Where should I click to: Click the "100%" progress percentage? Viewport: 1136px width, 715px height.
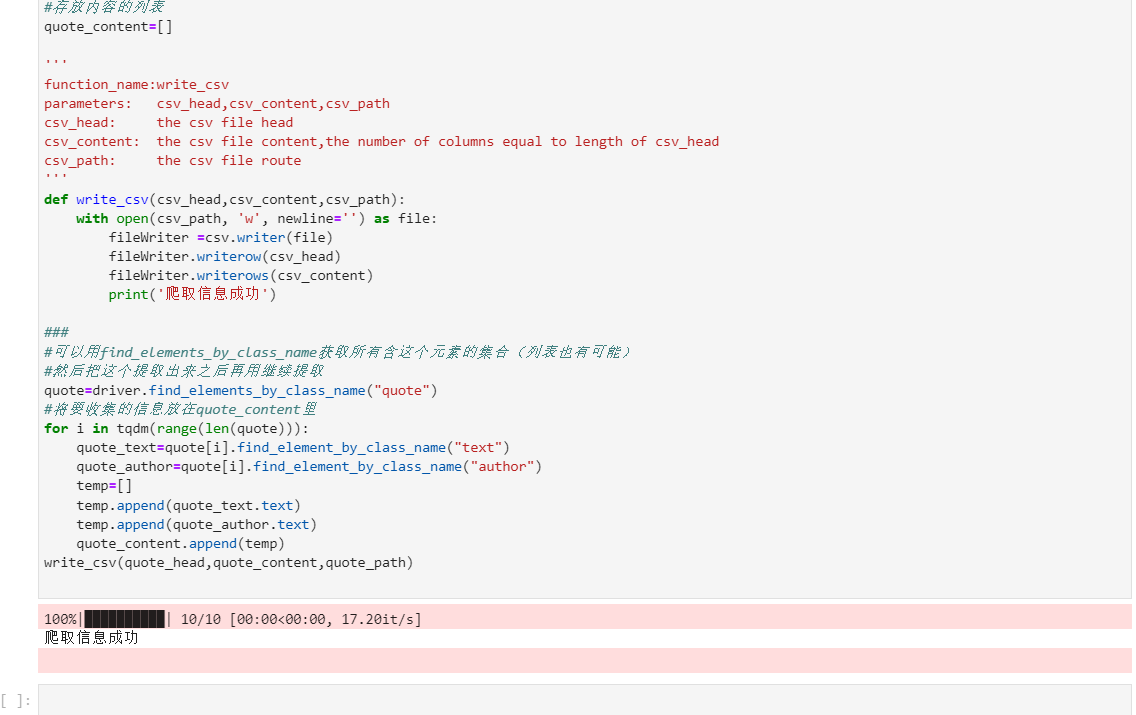coord(60,619)
